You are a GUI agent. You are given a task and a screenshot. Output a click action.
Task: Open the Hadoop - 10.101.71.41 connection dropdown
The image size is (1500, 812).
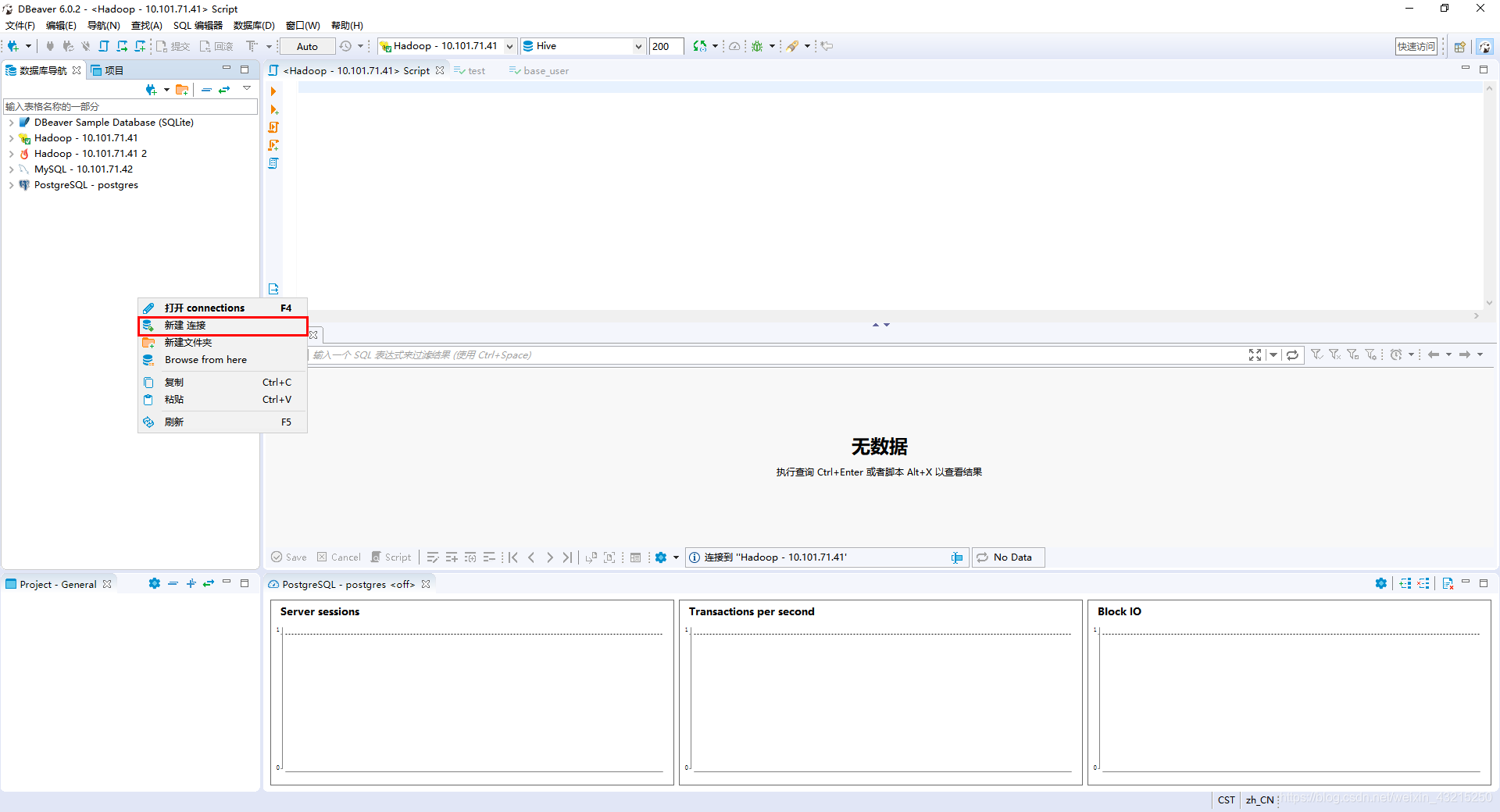[x=509, y=46]
